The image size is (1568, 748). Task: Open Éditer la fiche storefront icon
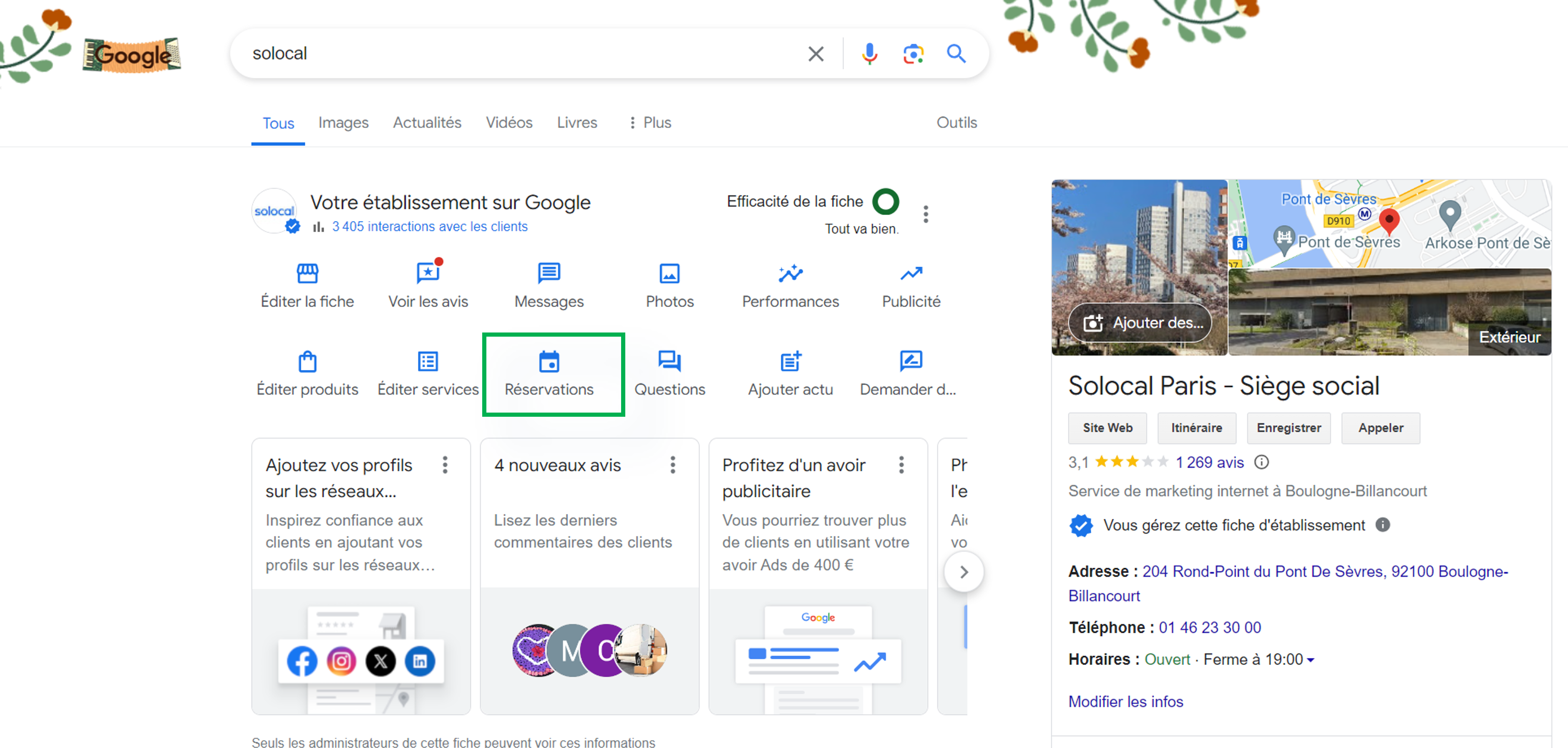pyautogui.click(x=307, y=273)
